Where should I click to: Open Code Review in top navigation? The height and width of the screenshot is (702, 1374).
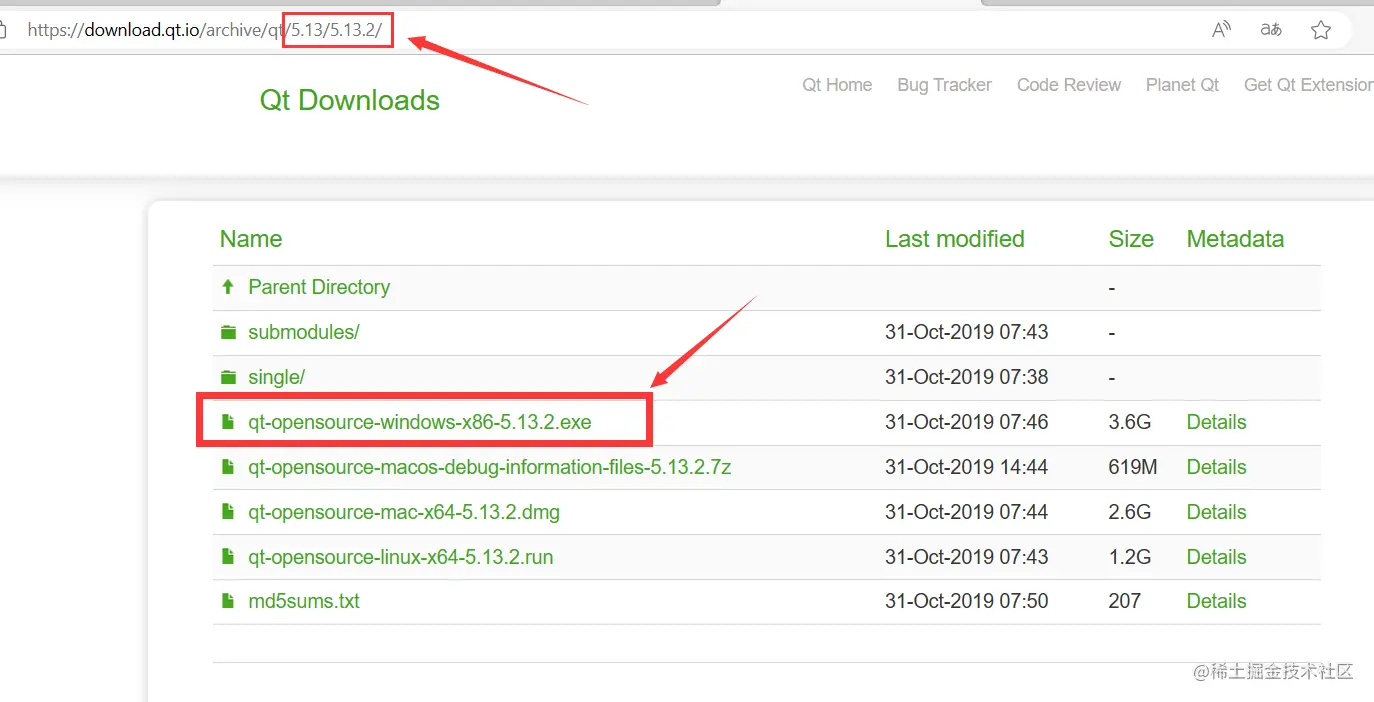(1069, 85)
